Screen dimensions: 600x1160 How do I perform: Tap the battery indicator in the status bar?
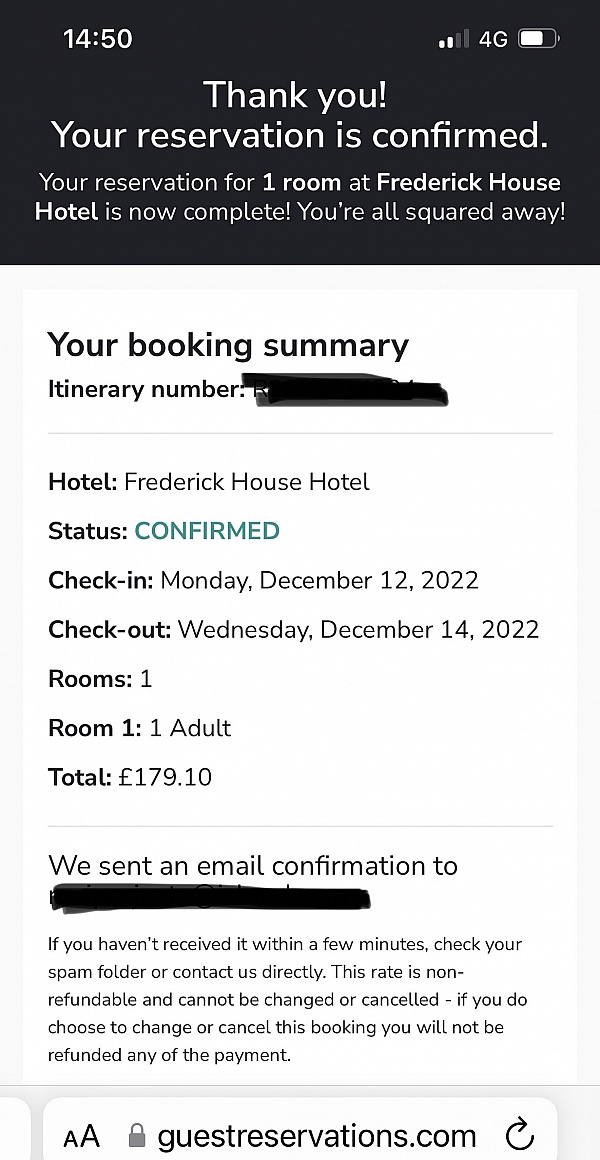click(536, 38)
